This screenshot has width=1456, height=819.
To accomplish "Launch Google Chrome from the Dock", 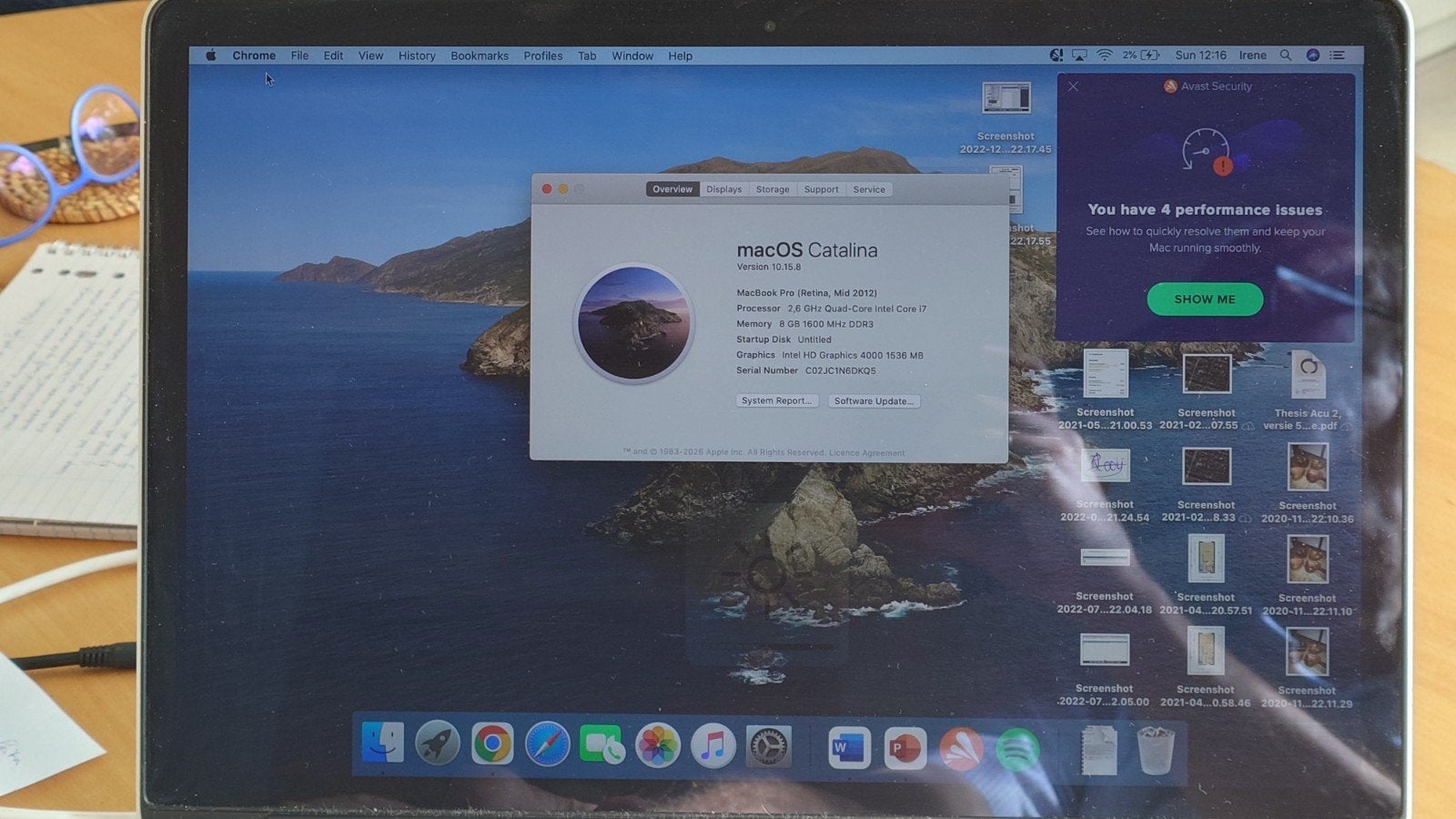I will pyautogui.click(x=492, y=744).
